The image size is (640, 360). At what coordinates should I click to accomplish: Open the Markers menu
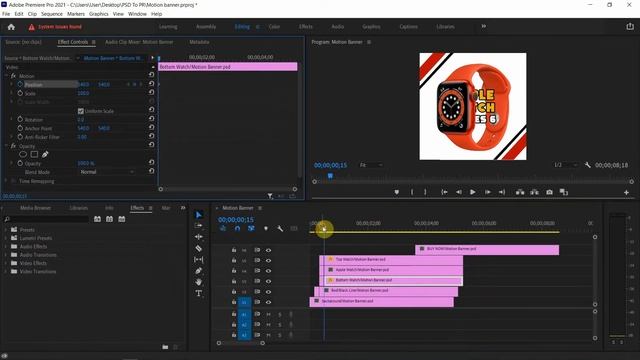76,14
